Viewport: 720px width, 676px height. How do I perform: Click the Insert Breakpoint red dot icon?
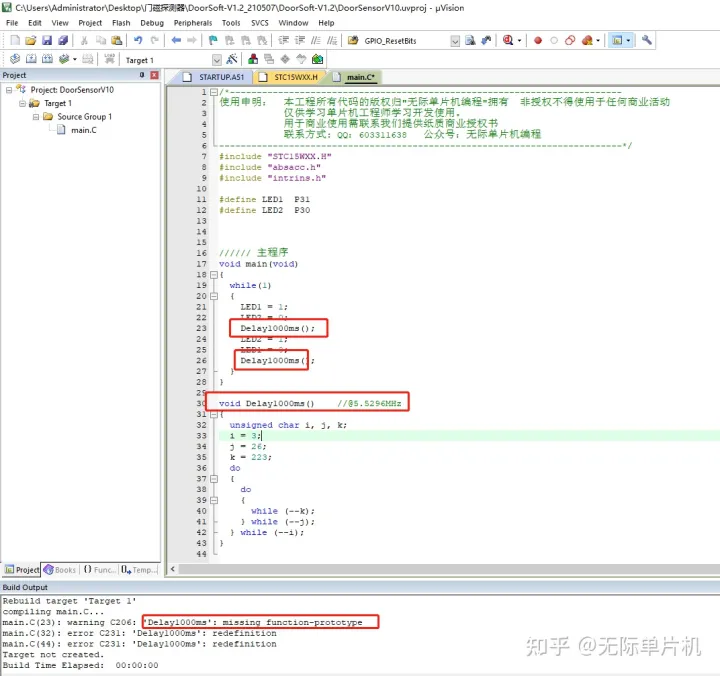pos(537,41)
